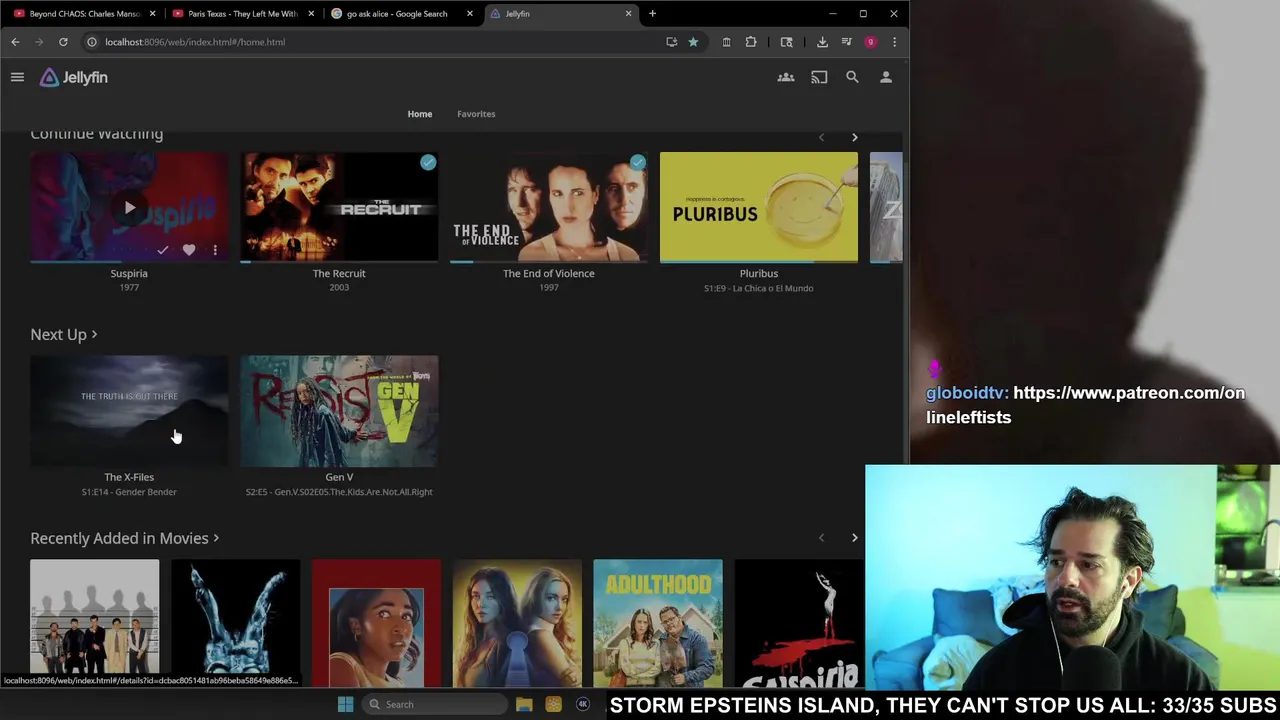Image resolution: width=1280 pixels, height=720 pixels.
Task: Toggle the bookmark star for this page
Action: pyautogui.click(x=693, y=42)
